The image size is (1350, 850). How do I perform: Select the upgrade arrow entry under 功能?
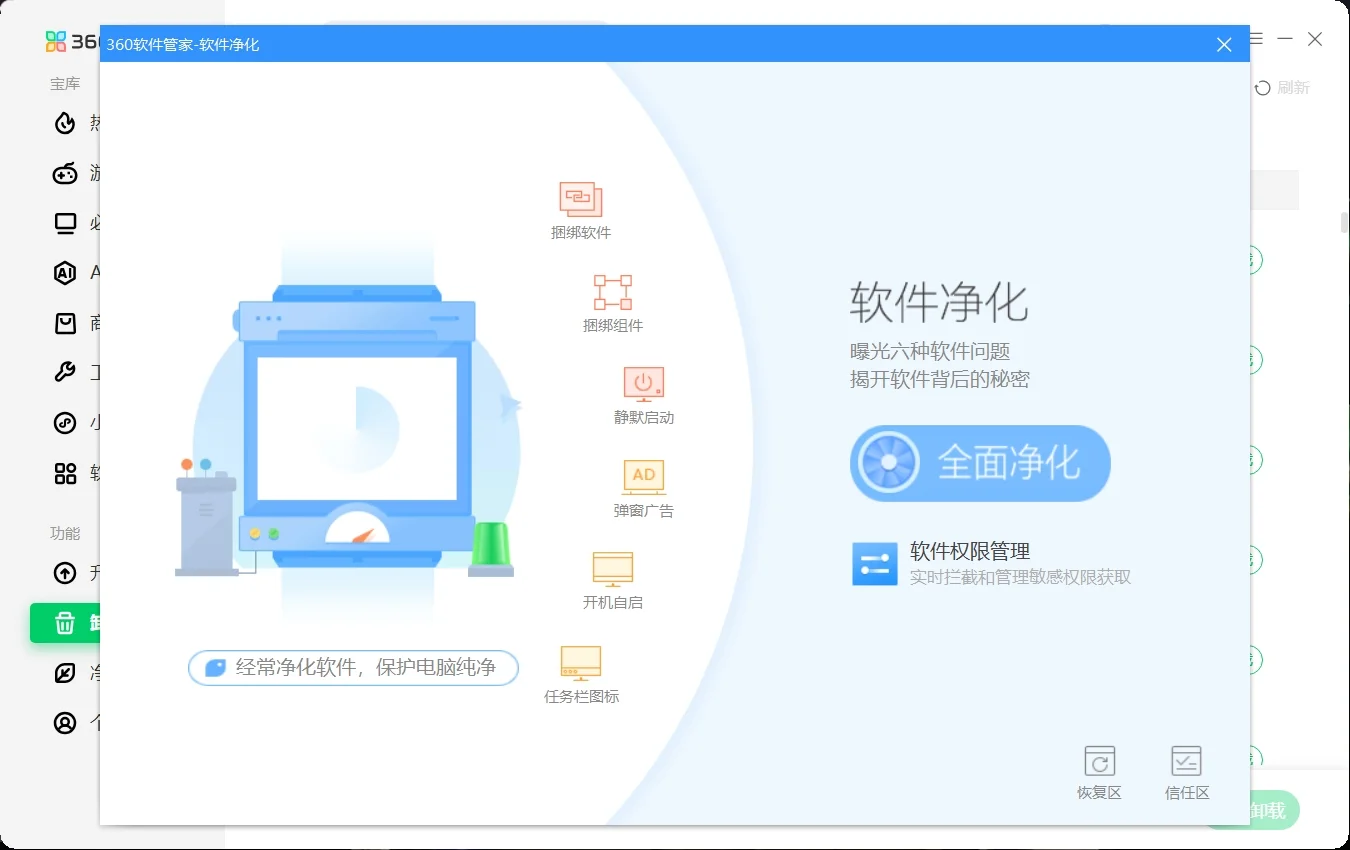66,572
